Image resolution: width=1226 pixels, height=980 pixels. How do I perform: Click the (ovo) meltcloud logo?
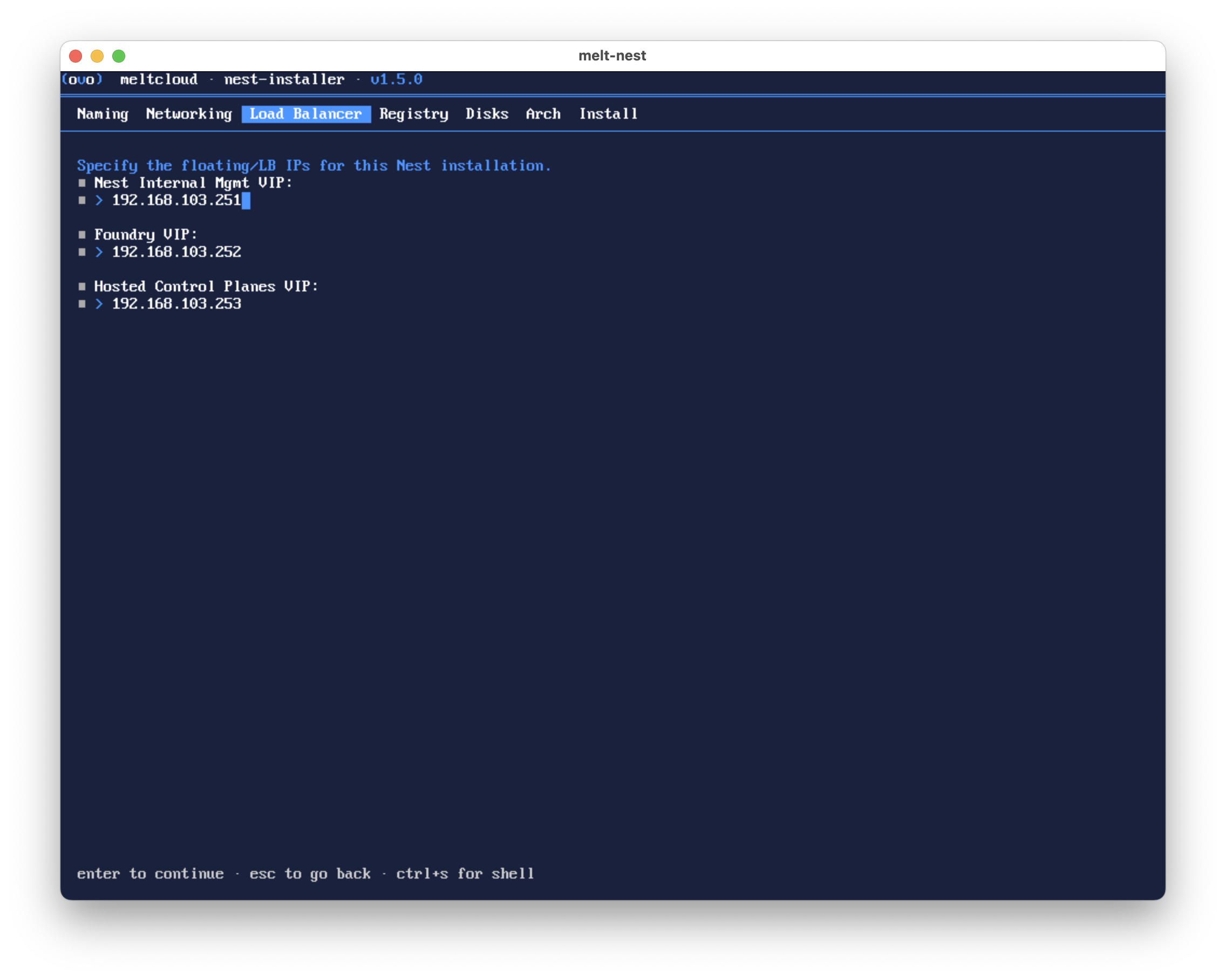pos(82,79)
